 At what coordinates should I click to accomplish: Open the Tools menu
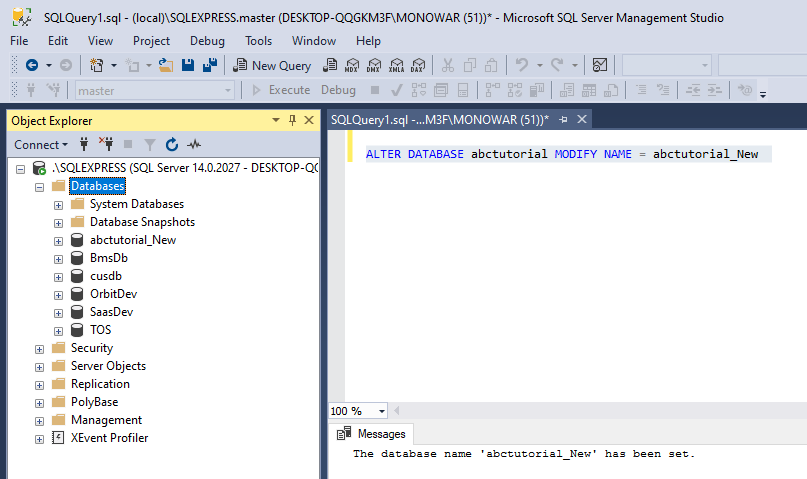point(258,41)
